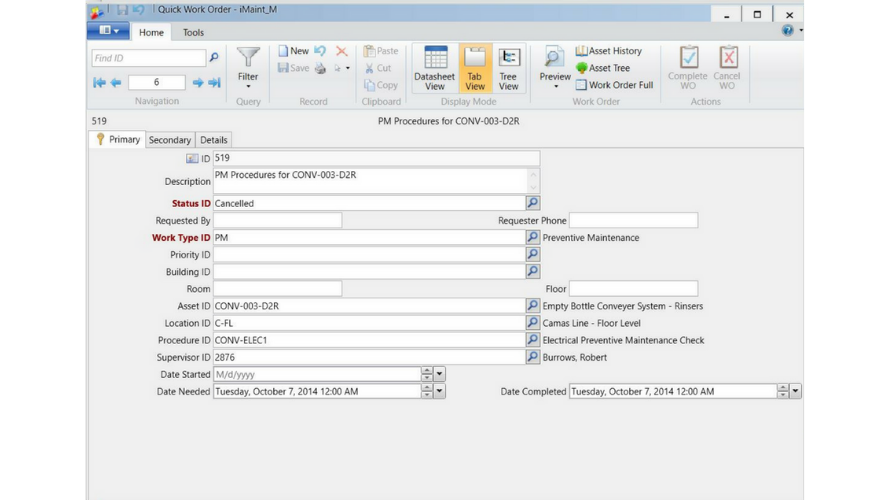The width and height of the screenshot is (890, 500).
Task: Jump to the last record arrow
Action: point(214,83)
